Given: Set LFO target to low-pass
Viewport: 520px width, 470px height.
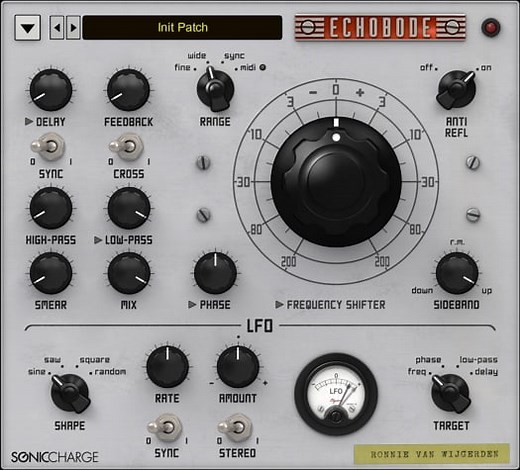Looking at the screenshot, I should click(x=478, y=360).
